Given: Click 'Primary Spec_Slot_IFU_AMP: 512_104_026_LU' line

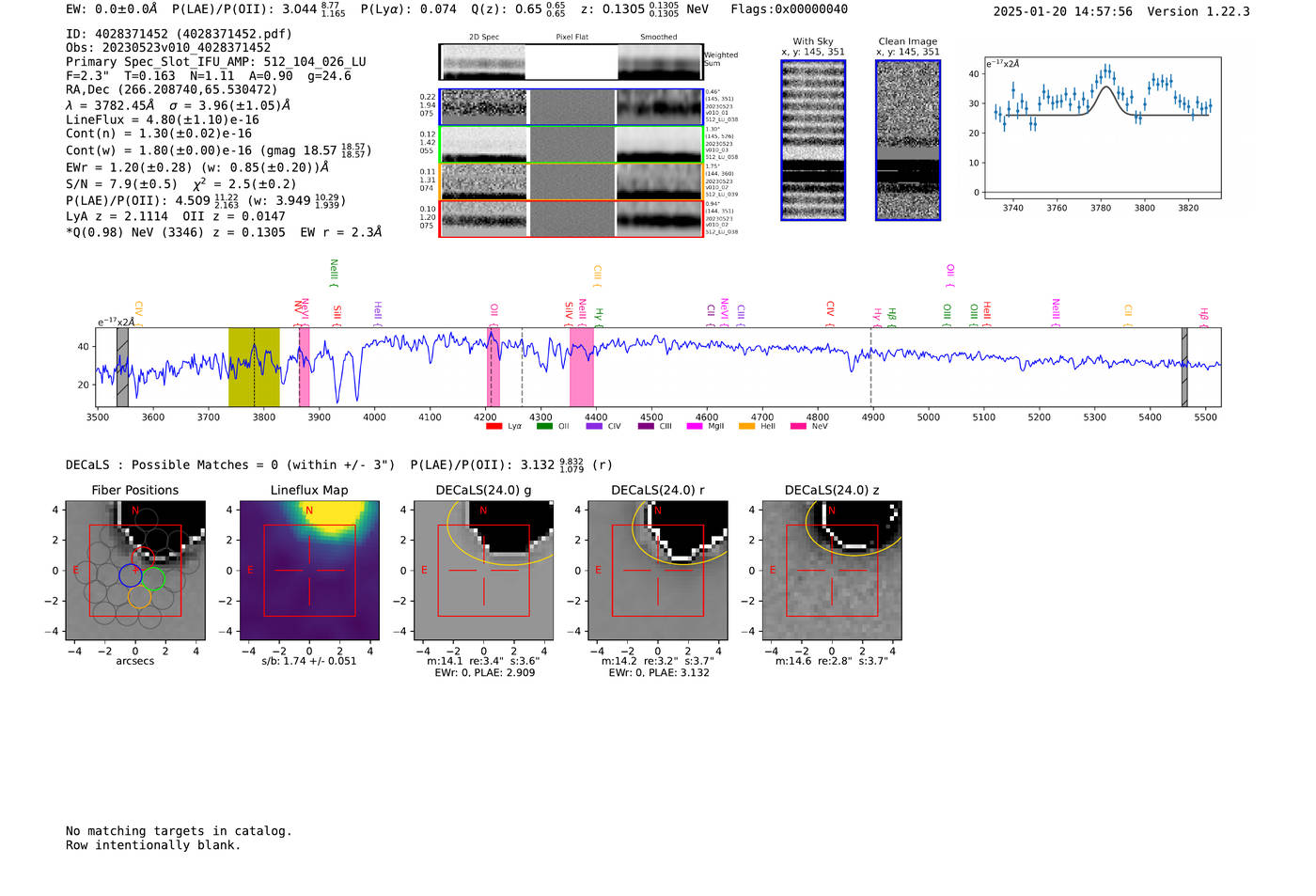Looking at the screenshot, I should pyautogui.click(x=216, y=62).
